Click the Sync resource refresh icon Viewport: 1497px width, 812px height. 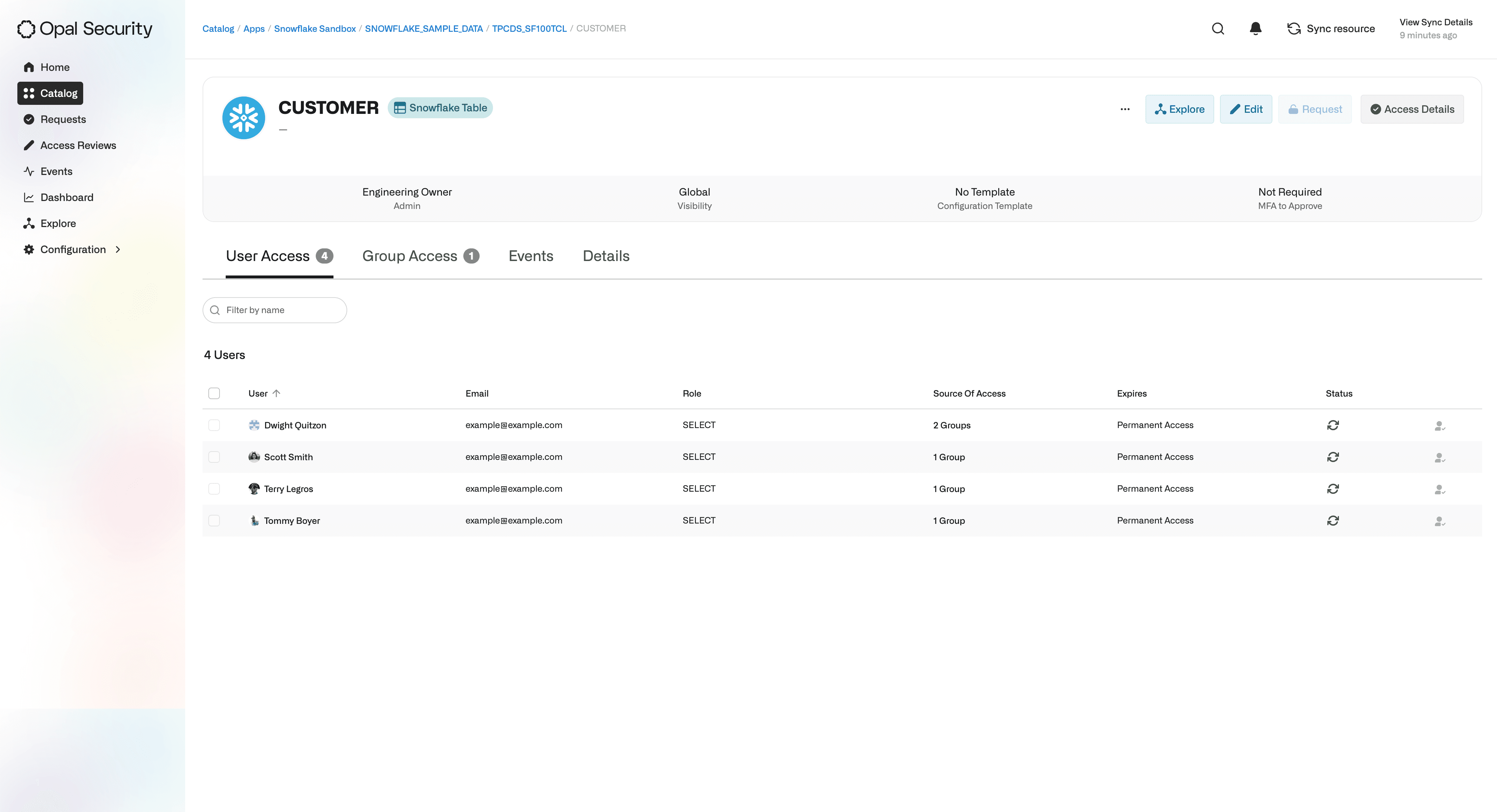(x=1294, y=29)
